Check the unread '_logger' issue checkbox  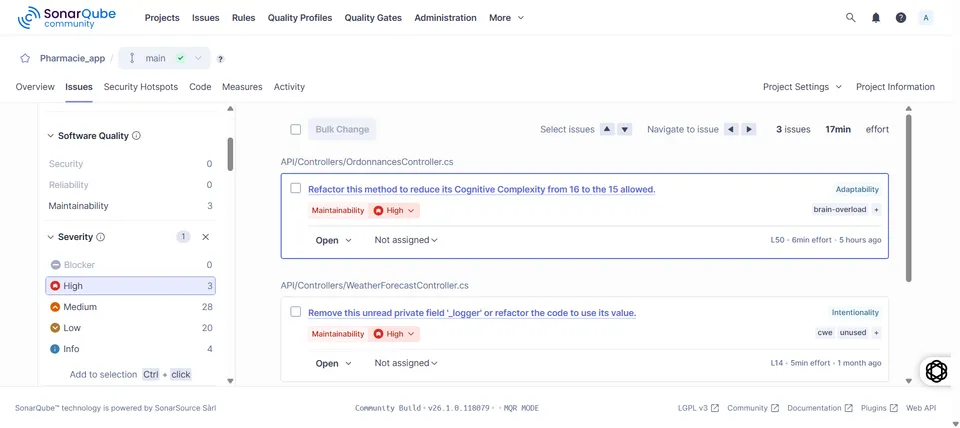295,312
